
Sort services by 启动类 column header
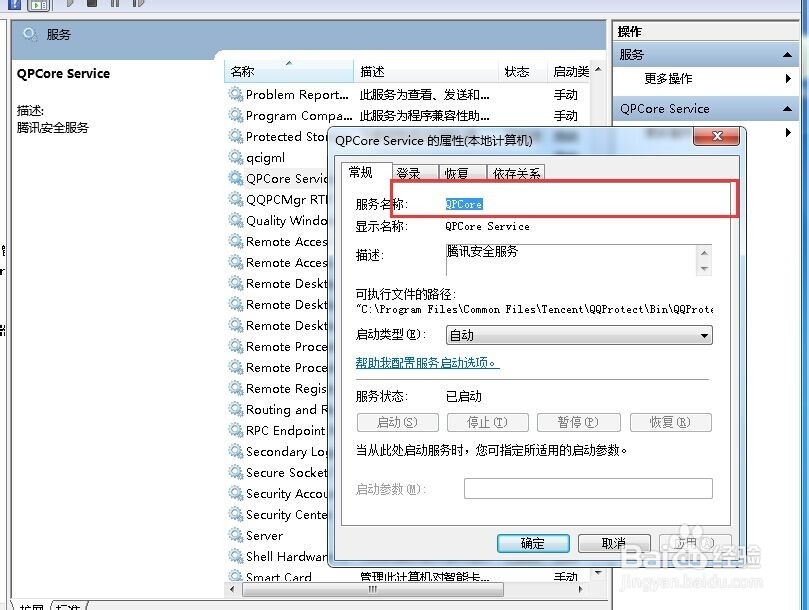point(570,72)
